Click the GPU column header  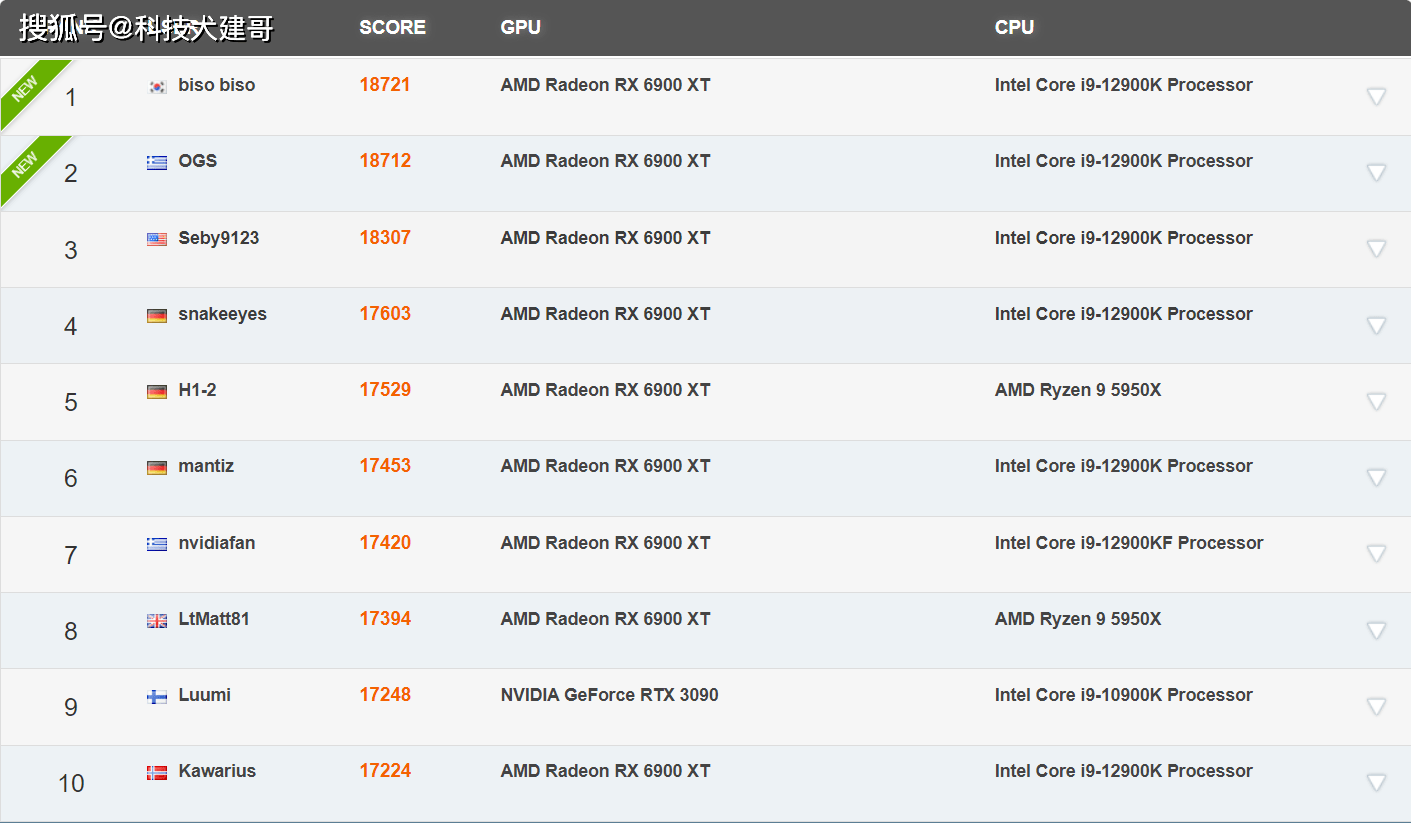520,27
